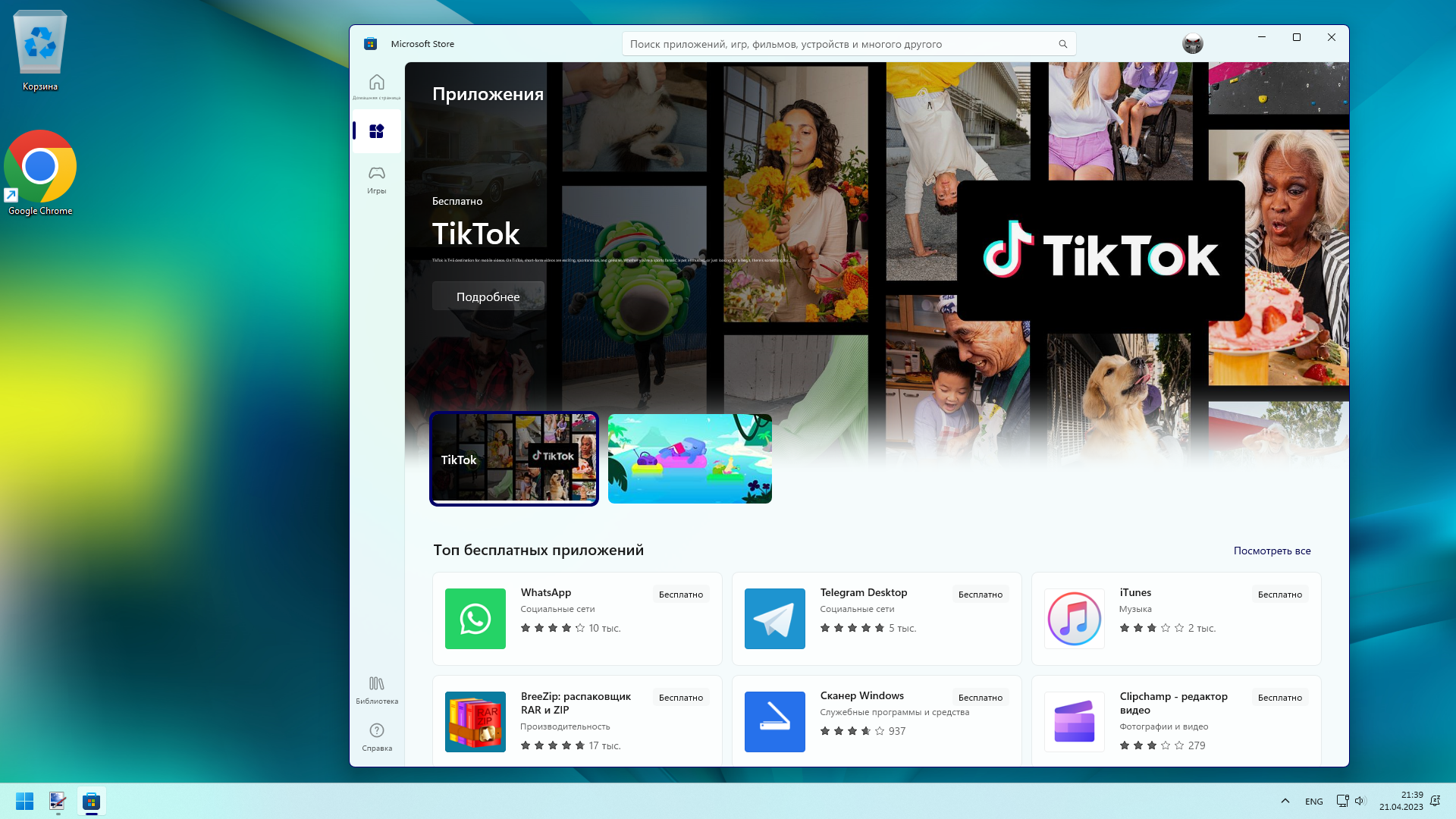Click the Топ бесплатных приложений heading

tap(538, 550)
